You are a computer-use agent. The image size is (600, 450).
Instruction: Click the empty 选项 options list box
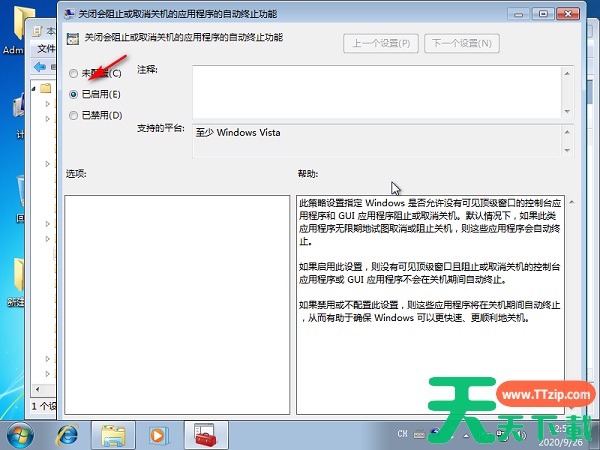click(x=177, y=305)
